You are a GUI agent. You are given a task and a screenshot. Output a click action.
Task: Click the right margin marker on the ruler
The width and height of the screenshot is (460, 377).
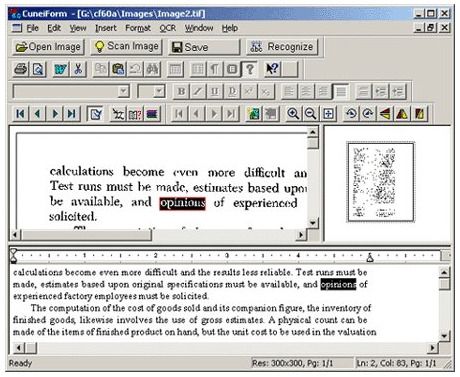pos(370,257)
